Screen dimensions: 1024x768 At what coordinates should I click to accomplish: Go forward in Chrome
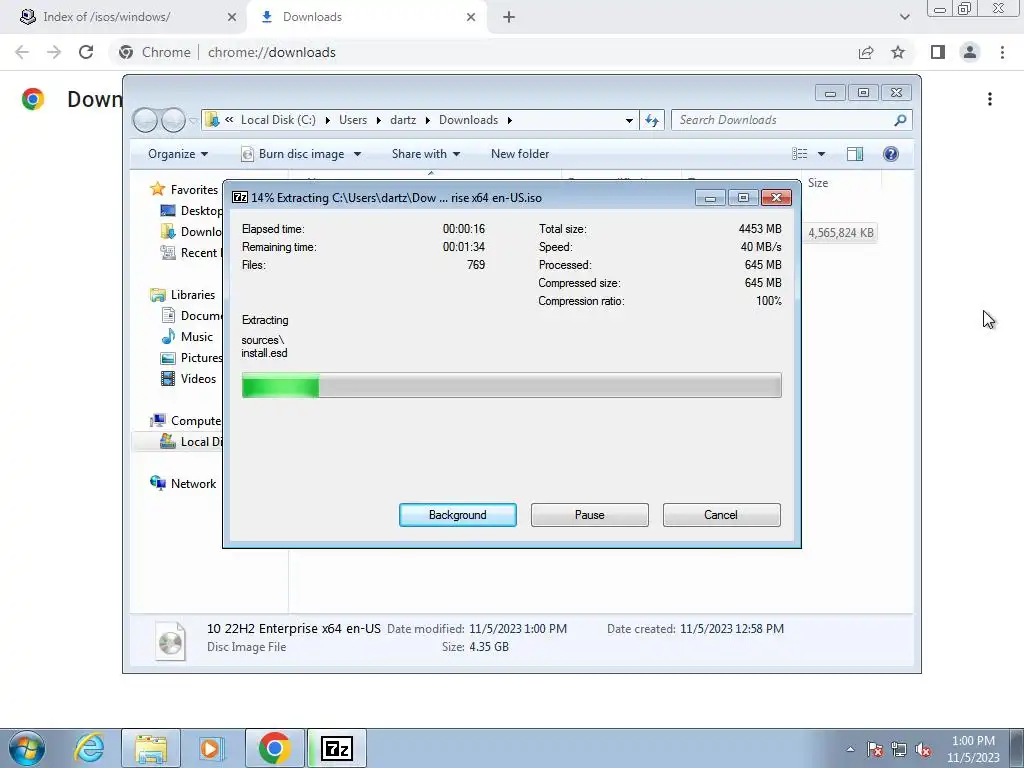54,52
